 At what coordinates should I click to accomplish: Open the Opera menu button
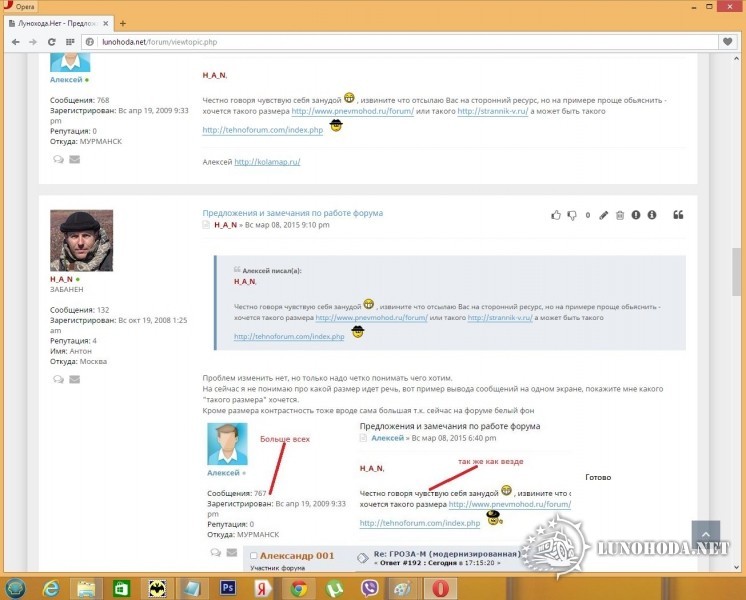pyautogui.click(x=20, y=6)
